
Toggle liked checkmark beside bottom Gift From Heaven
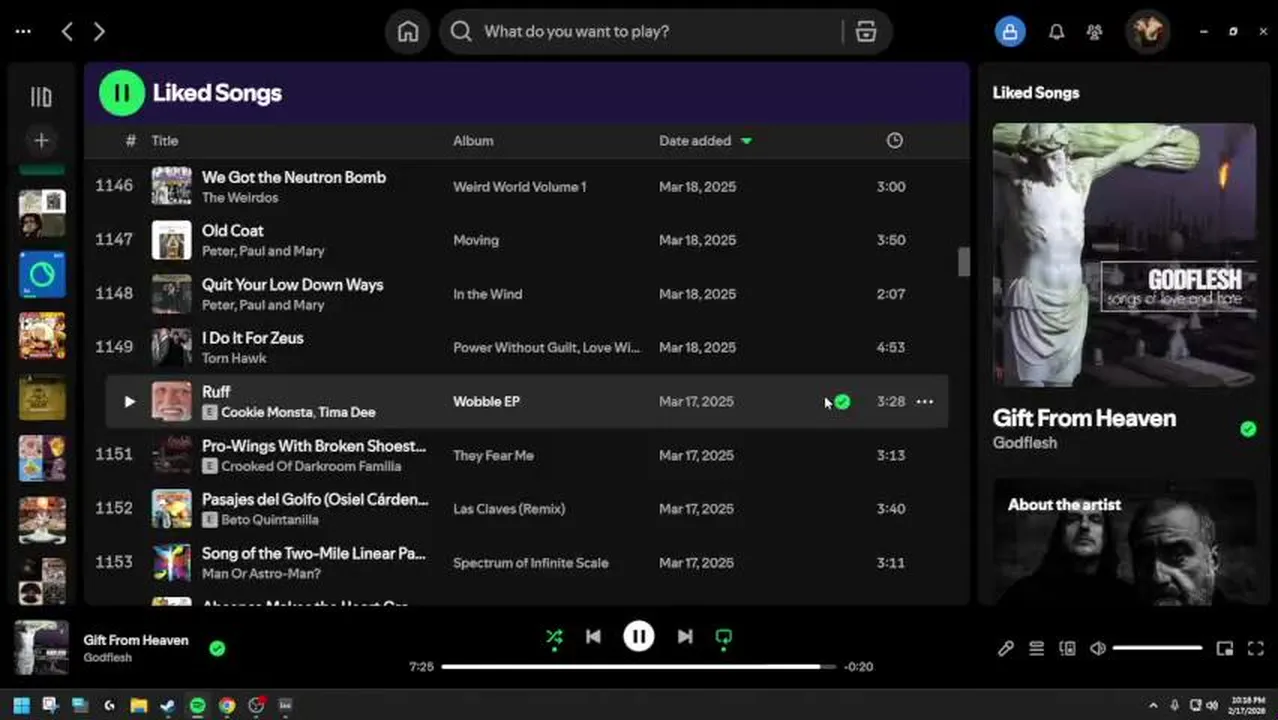(217, 648)
